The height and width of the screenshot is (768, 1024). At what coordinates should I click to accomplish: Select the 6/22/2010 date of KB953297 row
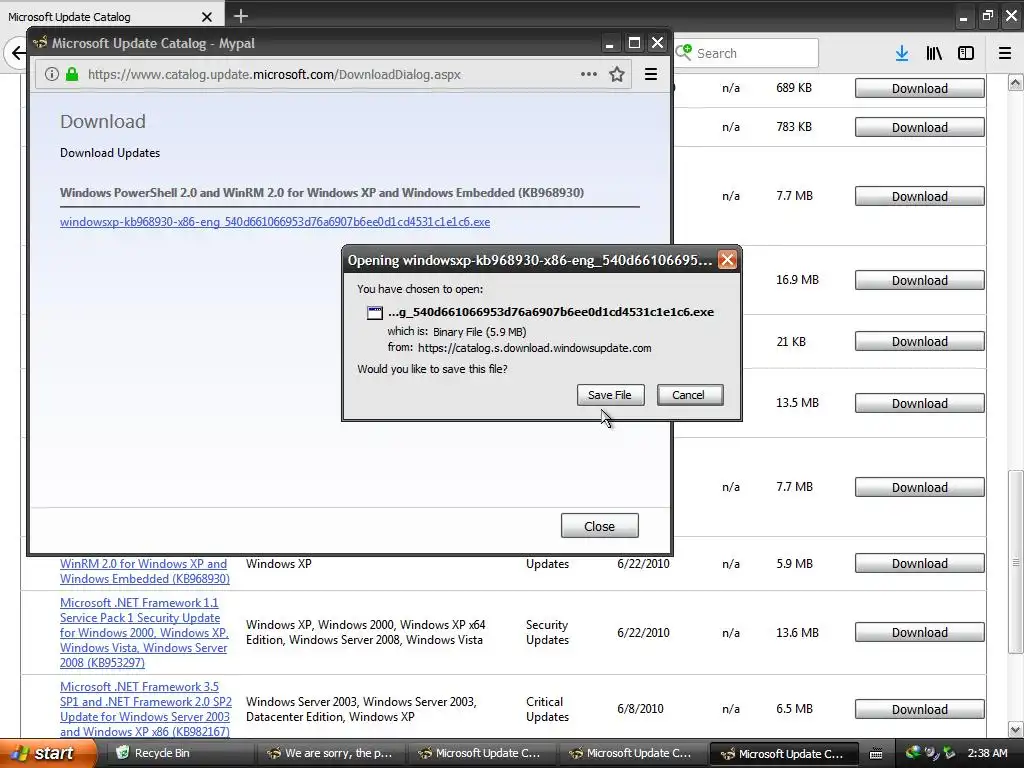643,633
